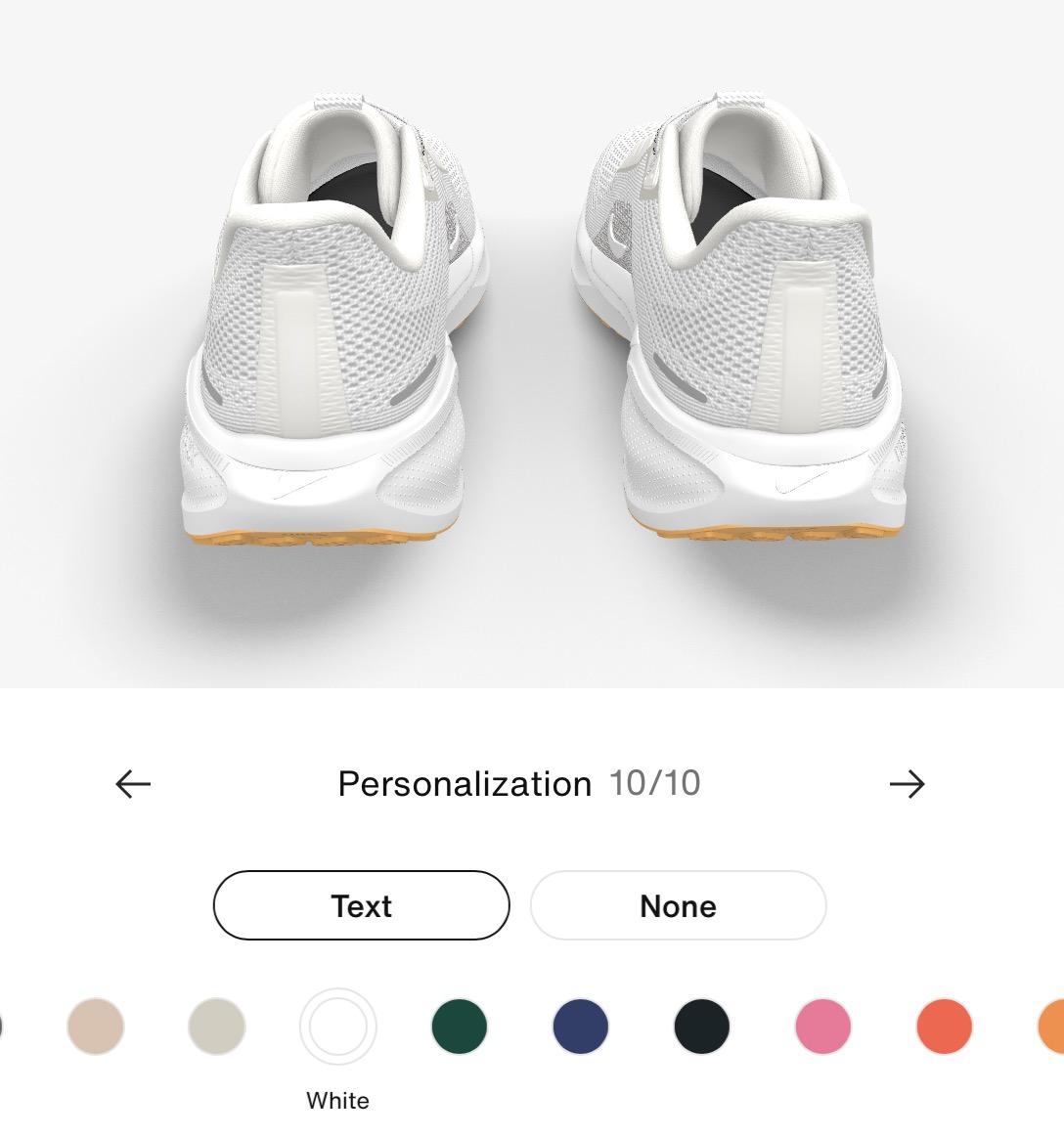Screen dimensions: 1064x1138
Task: Click the White color name label
Action: click(338, 1100)
